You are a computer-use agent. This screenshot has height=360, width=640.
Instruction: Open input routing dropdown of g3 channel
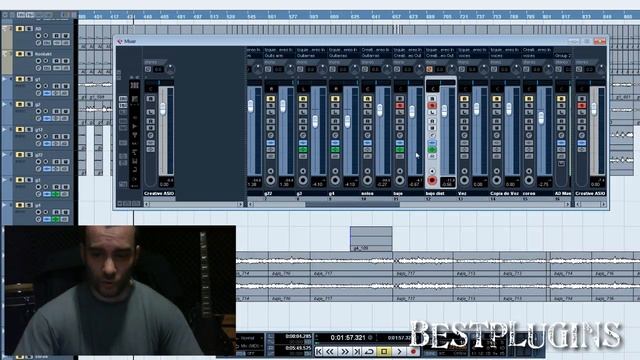(x=311, y=50)
